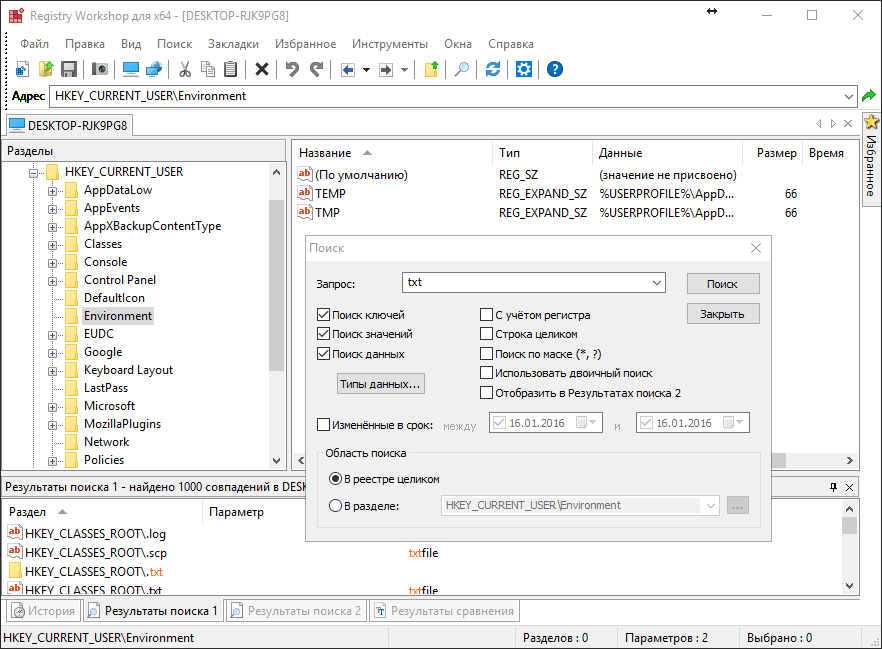Switch to Результаты сравнения tab

(444, 611)
